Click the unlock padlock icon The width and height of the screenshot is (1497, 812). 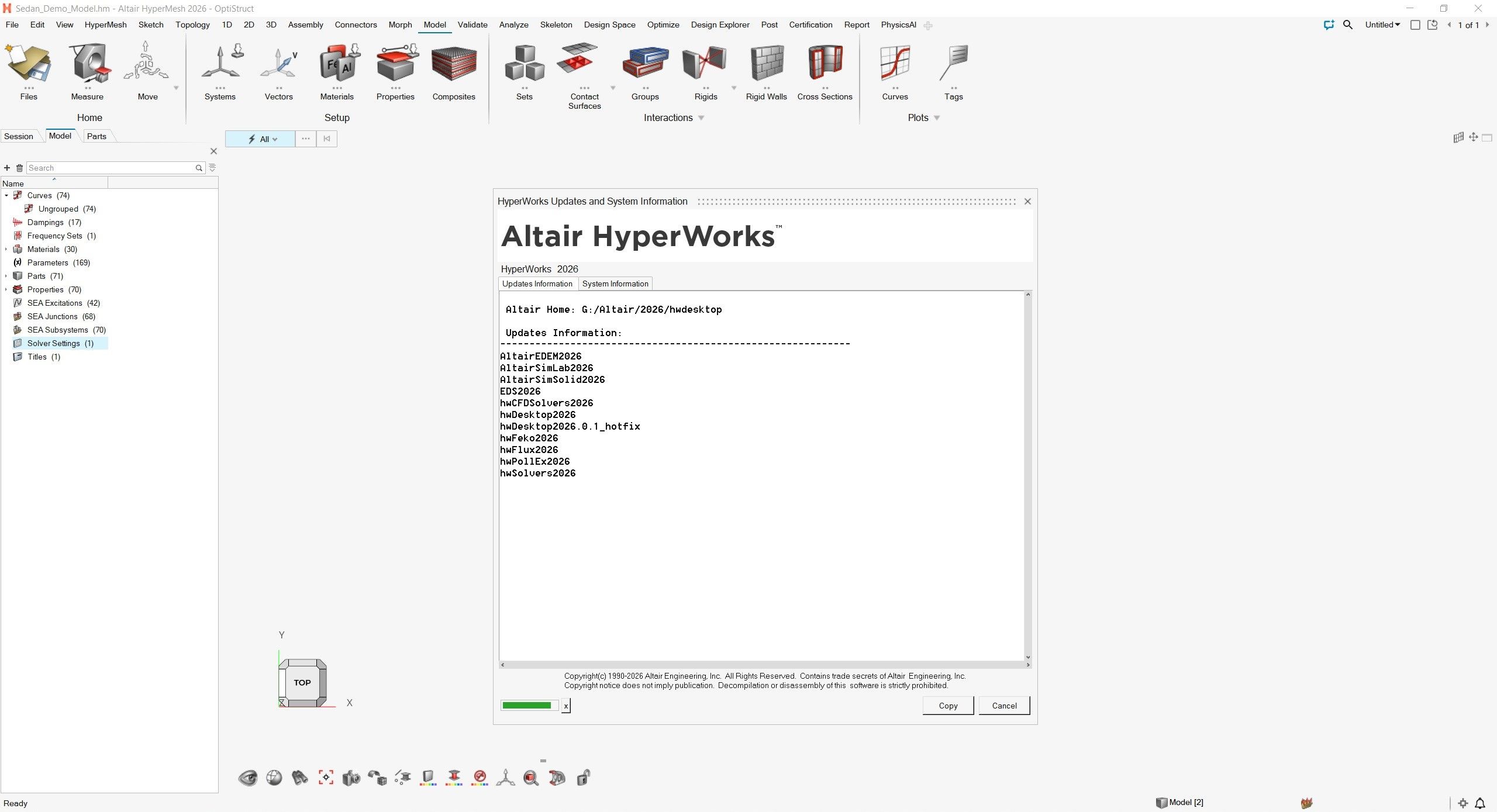tap(583, 778)
